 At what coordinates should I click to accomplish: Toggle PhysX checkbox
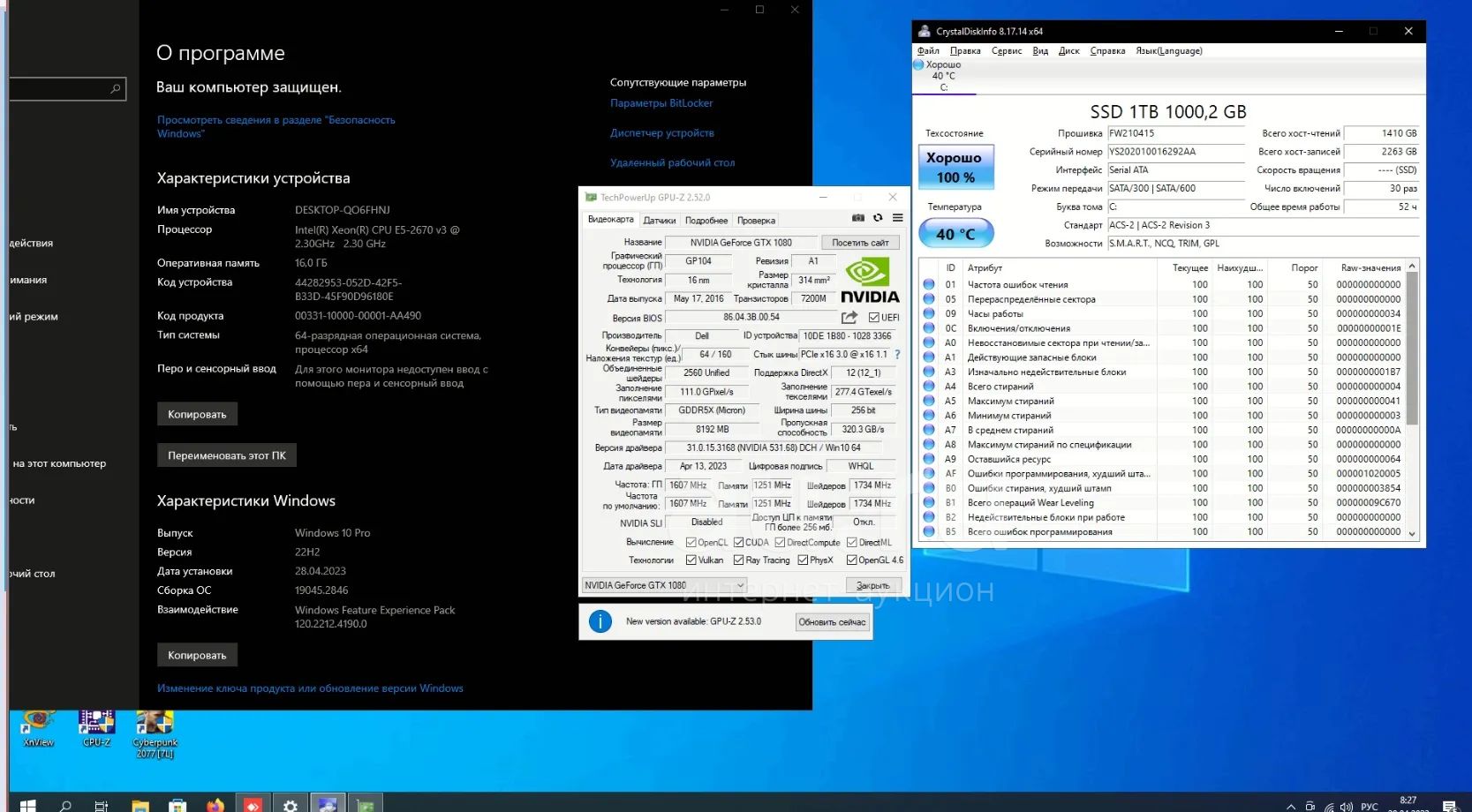(803, 560)
